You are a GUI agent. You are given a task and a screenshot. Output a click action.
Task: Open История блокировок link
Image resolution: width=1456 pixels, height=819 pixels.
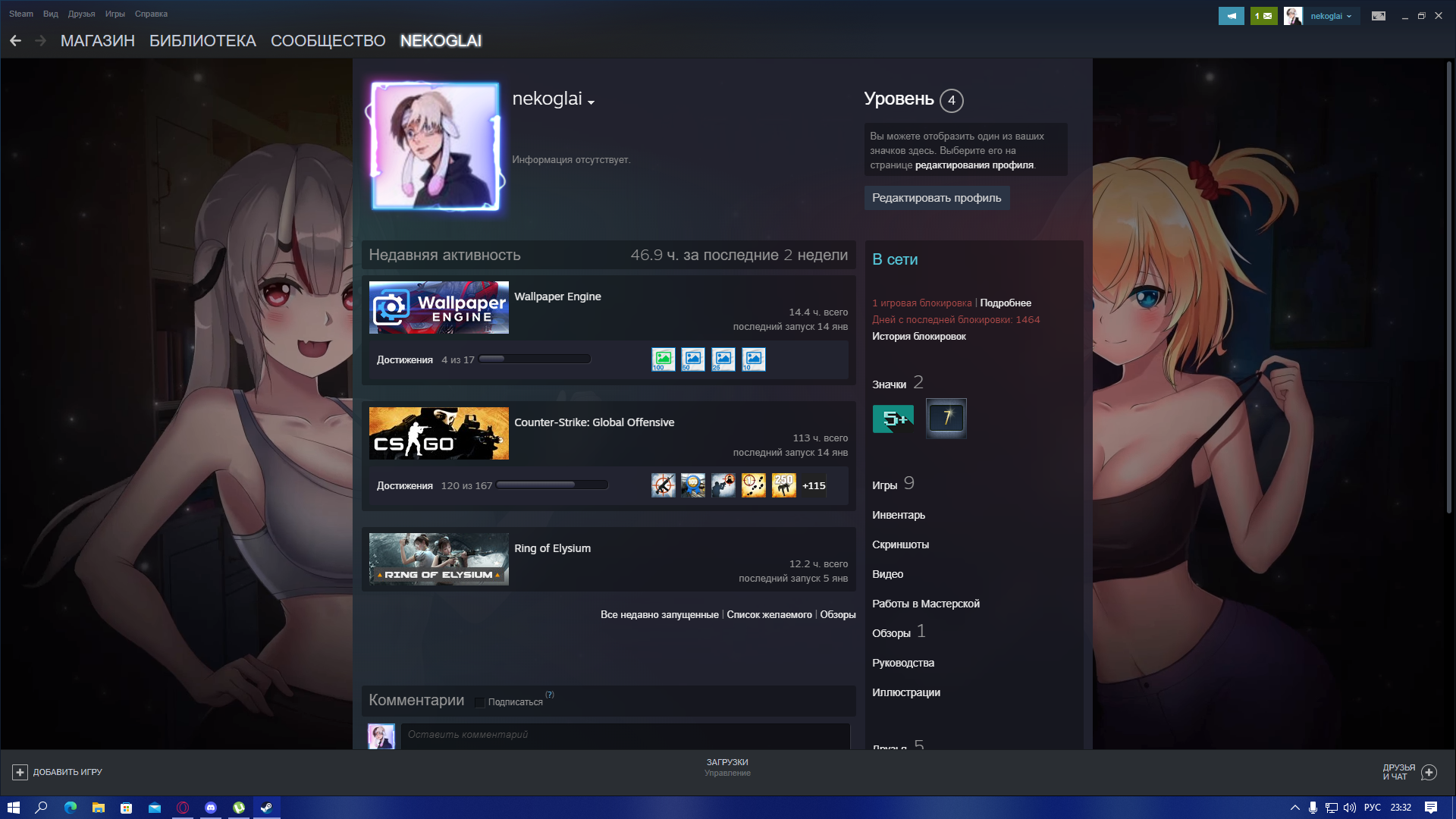[x=918, y=336]
